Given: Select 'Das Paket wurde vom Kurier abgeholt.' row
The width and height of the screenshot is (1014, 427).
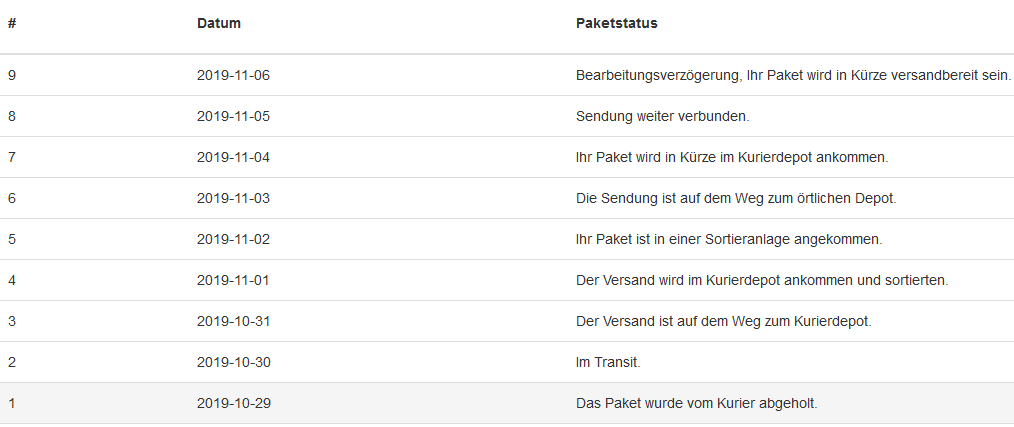Looking at the screenshot, I should tap(507, 403).
